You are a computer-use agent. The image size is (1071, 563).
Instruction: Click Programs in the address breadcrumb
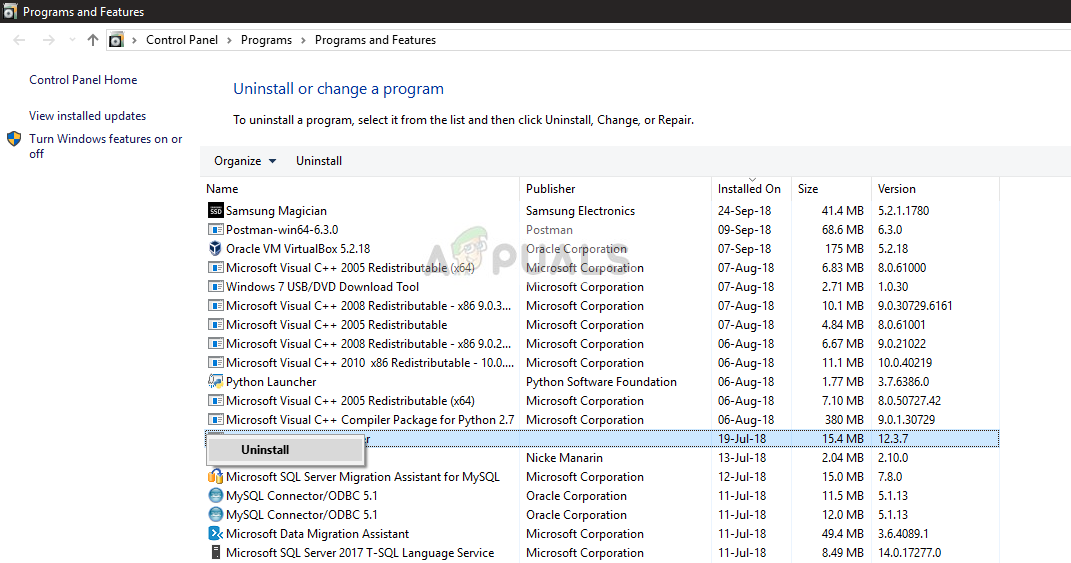(266, 40)
